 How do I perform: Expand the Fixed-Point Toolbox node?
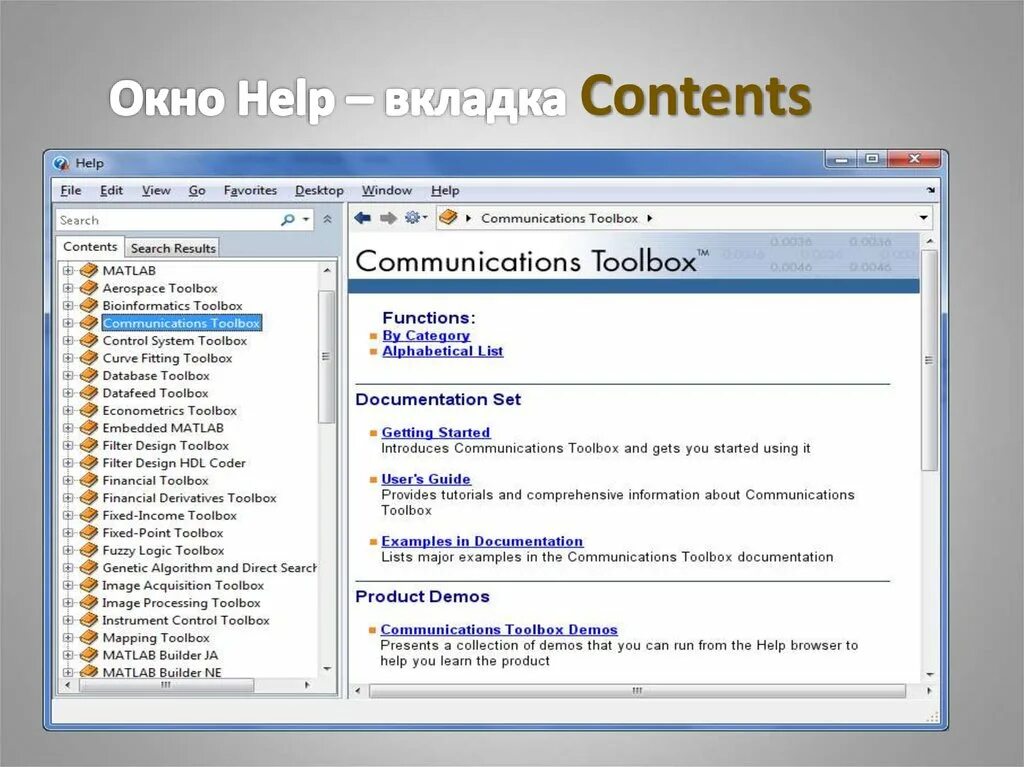click(68, 533)
